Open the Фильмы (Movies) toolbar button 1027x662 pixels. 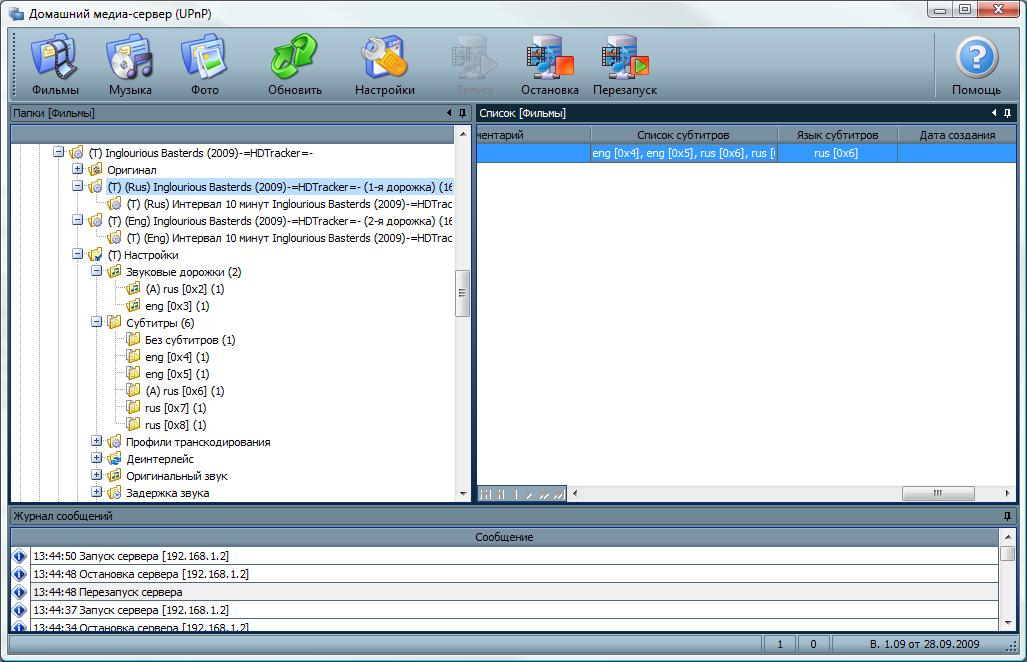(55, 65)
